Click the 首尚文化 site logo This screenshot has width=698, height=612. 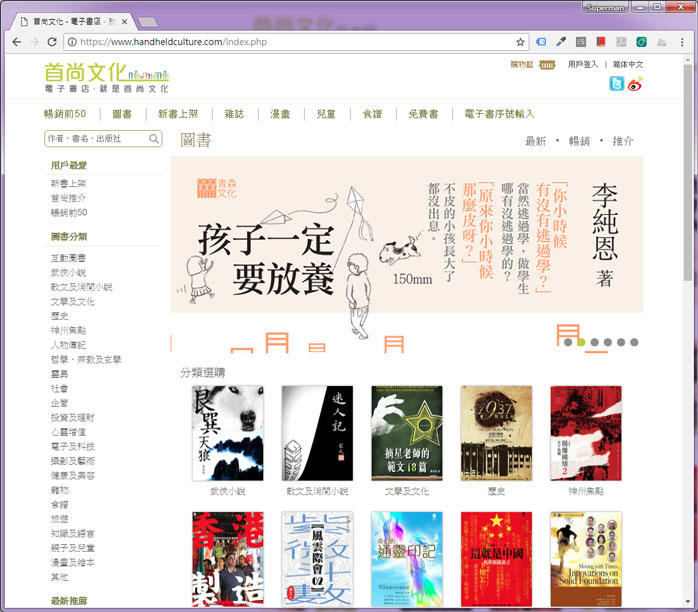(x=106, y=77)
